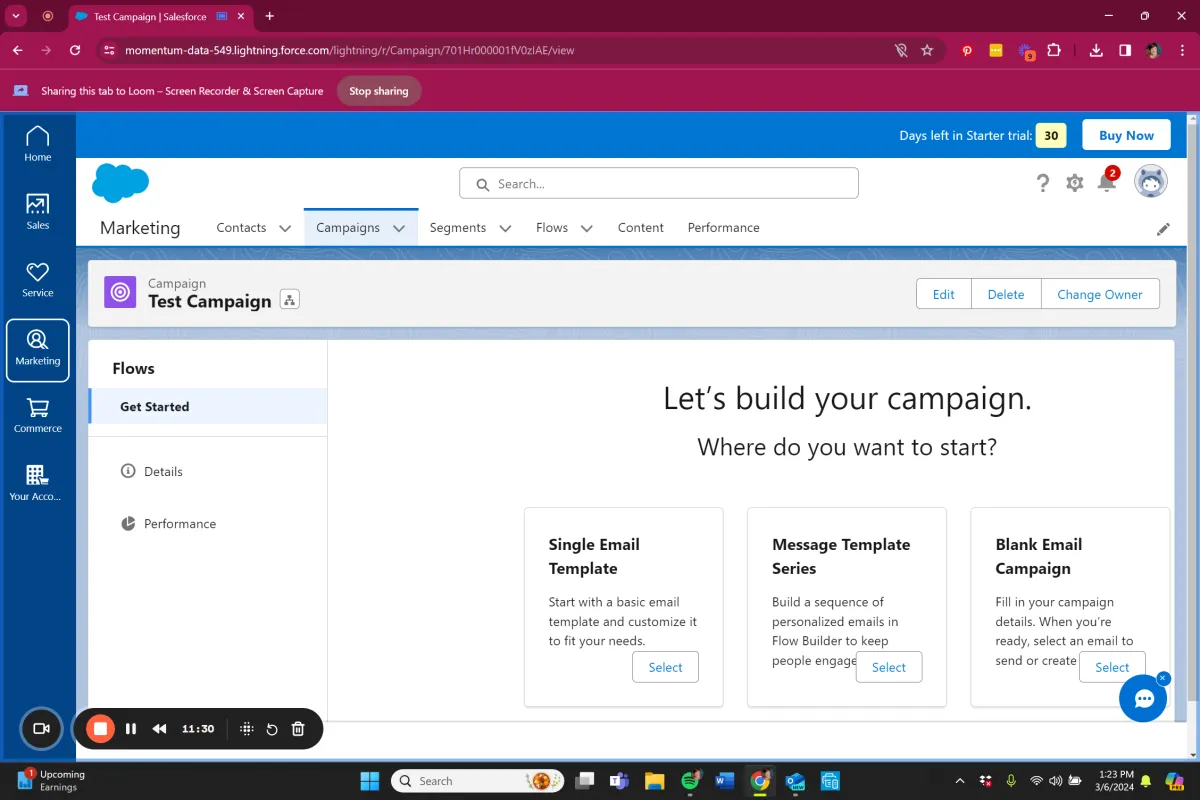Viewport: 1200px width, 800px height.
Task: Open the Pinterest browser extension
Action: pos(967,50)
